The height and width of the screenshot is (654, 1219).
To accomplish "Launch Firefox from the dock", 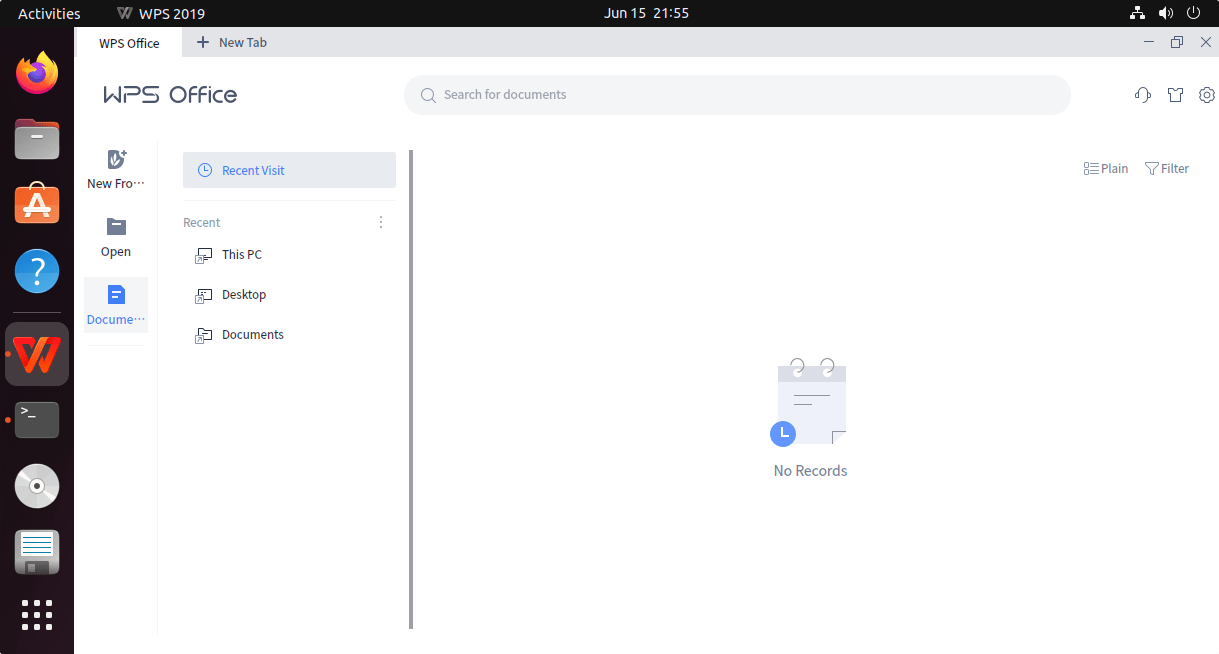I will 37,74.
